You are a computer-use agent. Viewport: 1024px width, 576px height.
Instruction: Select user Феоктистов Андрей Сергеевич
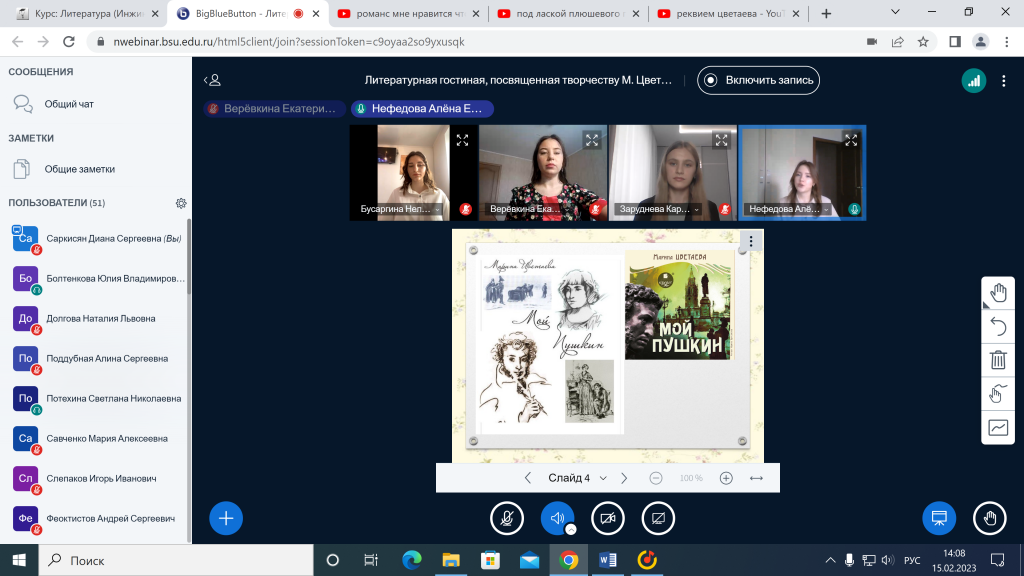(98, 519)
